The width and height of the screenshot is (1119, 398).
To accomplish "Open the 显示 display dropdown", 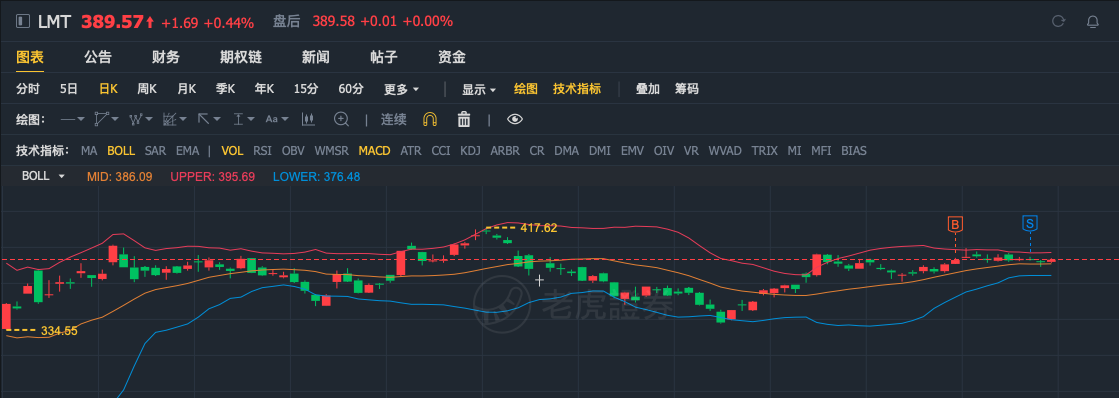I will 479,89.
